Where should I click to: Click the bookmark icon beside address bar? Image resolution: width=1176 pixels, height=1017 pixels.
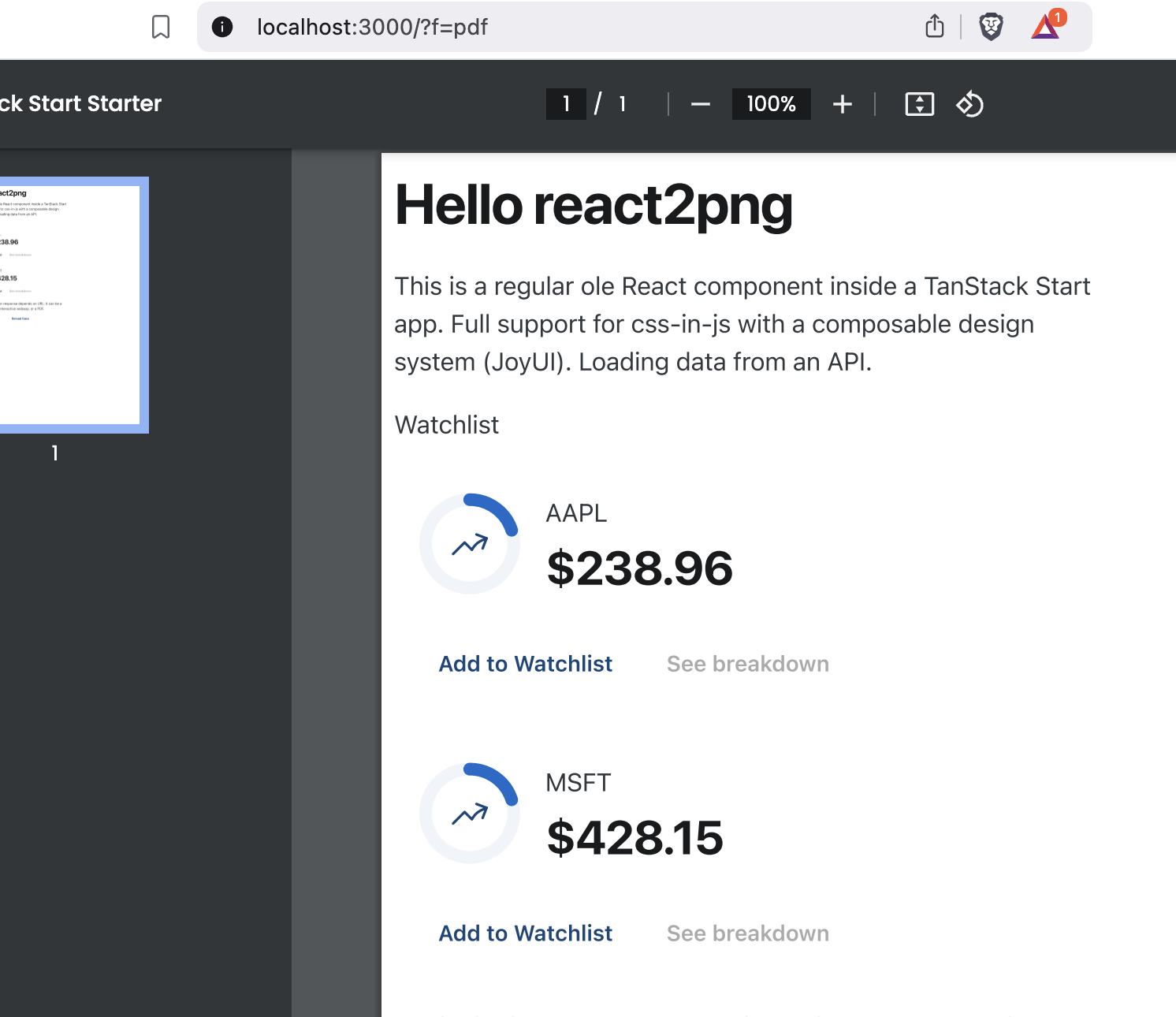[161, 28]
